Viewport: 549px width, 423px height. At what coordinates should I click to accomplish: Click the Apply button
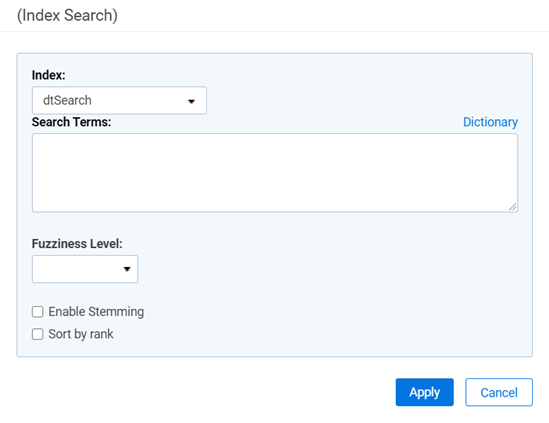(425, 392)
